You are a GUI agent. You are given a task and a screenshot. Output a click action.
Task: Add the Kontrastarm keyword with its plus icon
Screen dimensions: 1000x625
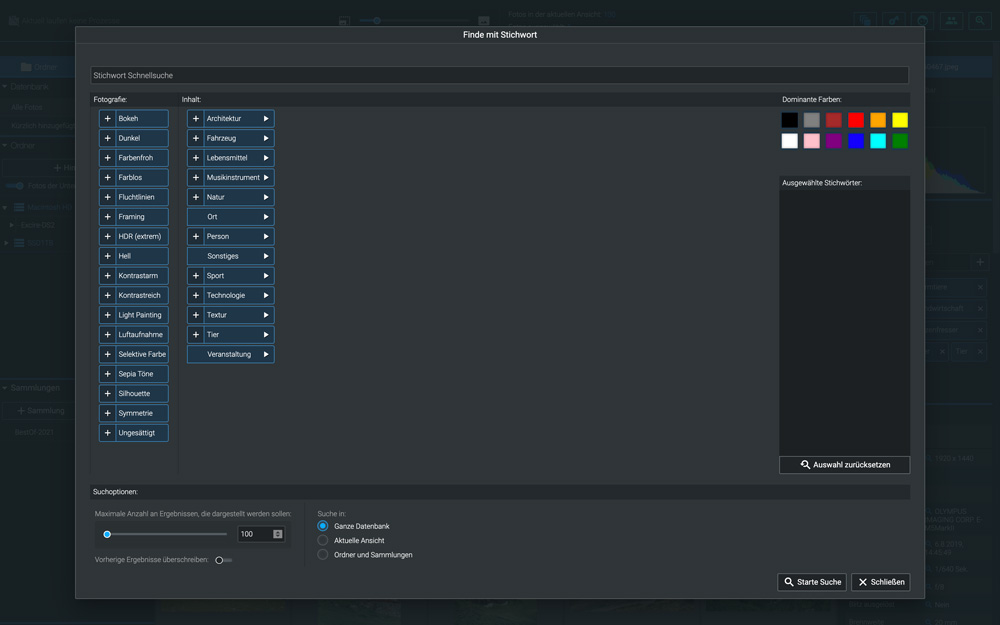108,276
